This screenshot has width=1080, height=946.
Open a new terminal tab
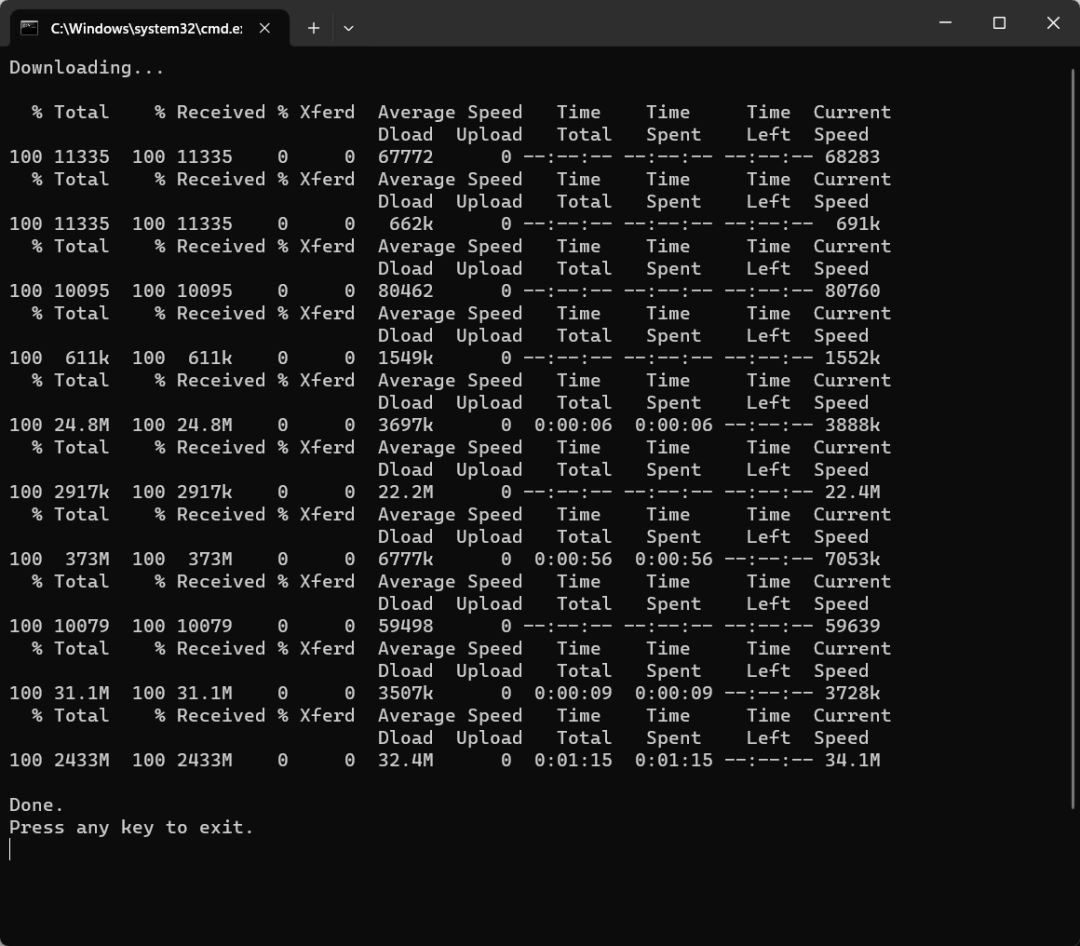[x=313, y=28]
